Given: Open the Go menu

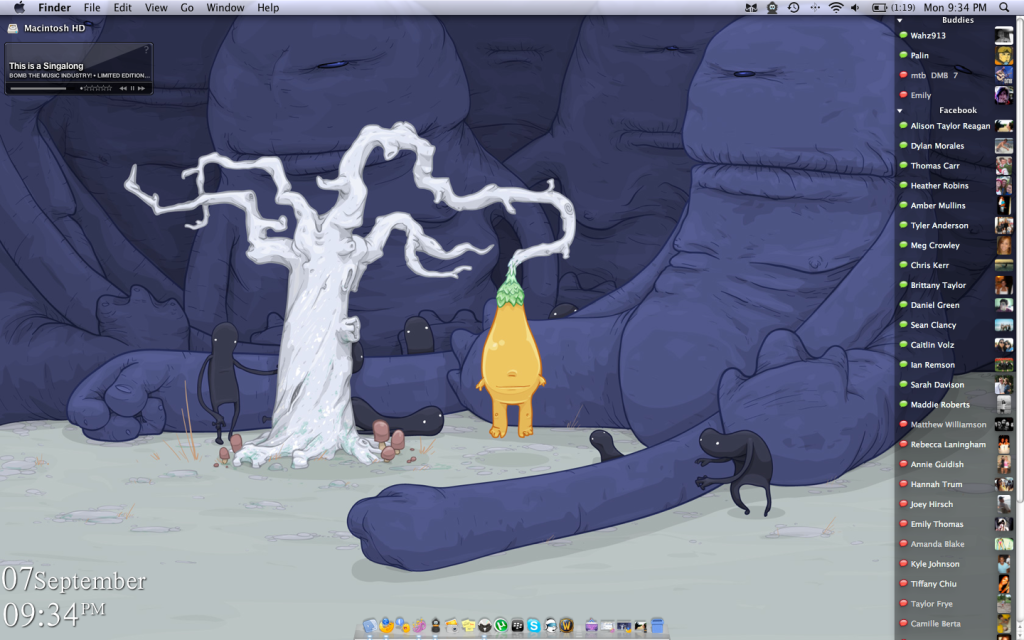Looking at the screenshot, I should [187, 7].
